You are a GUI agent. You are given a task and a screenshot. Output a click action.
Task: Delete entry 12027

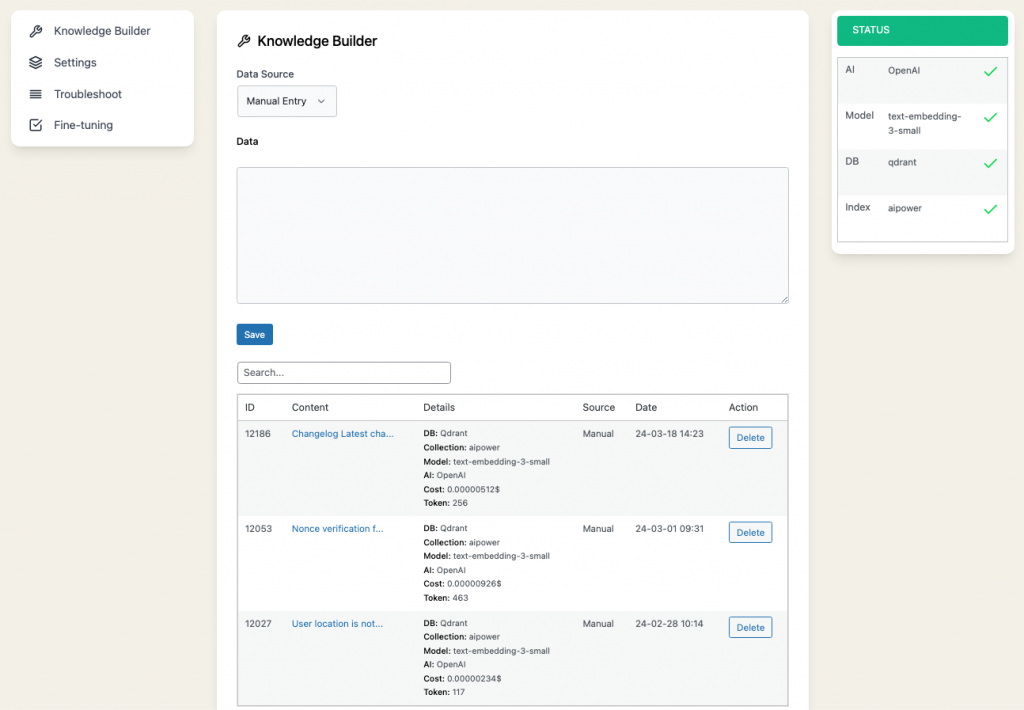(750, 628)
